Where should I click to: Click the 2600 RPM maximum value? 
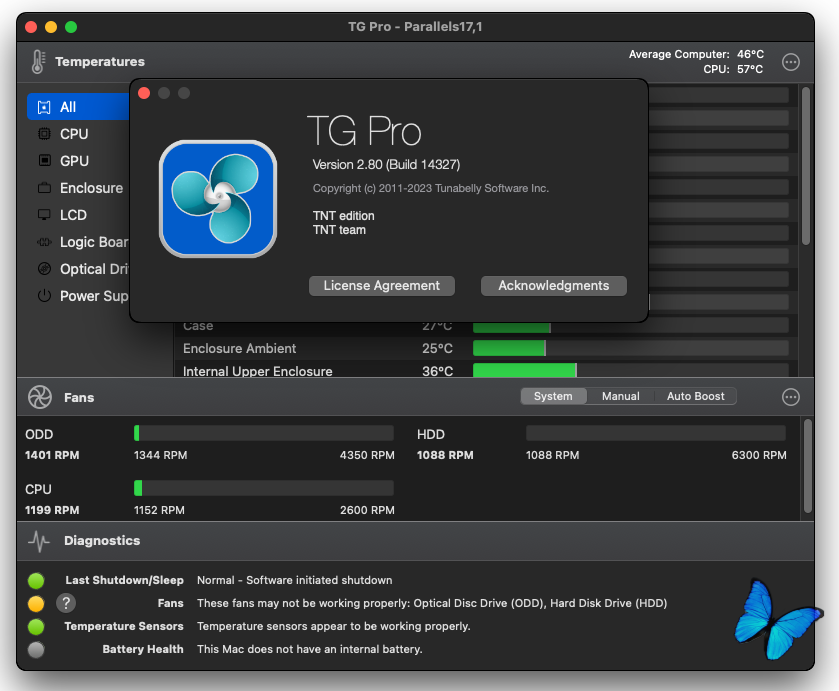point(367,511)
